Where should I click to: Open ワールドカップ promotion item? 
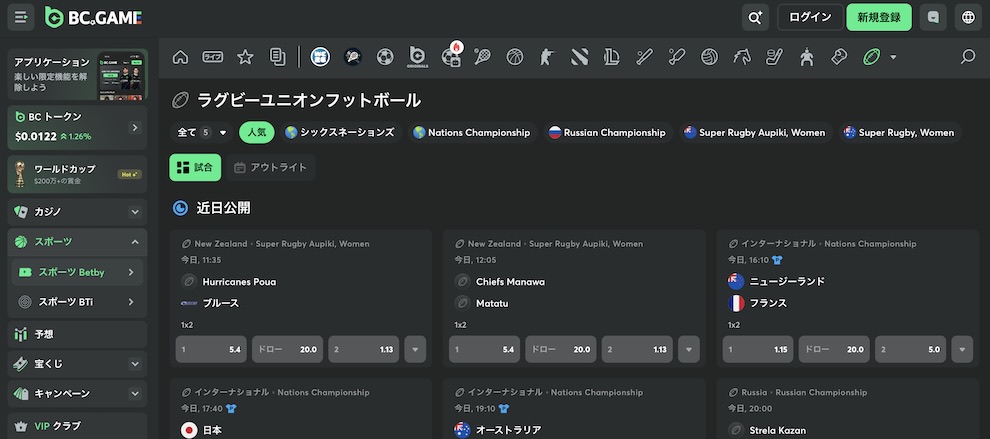[77, 174]
